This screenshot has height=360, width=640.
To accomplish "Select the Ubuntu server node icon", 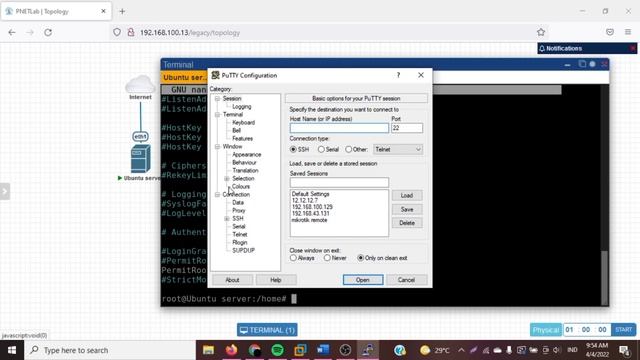I will coord(140,159).
